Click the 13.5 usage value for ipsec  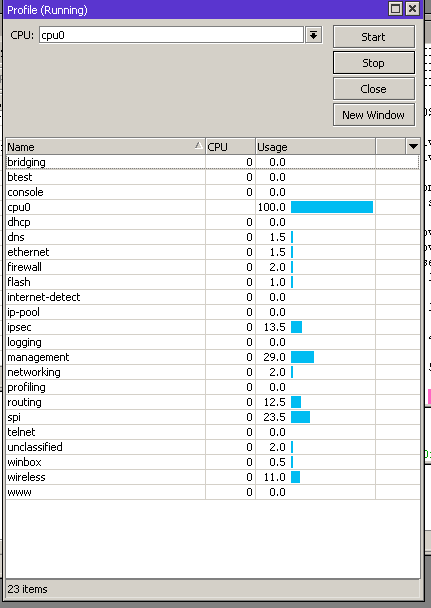coord(274,327)
